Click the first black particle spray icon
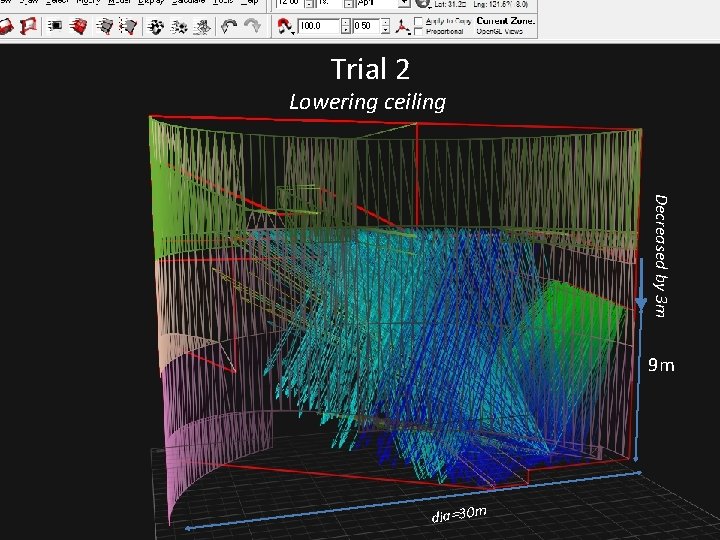Image resolution: width=720 pixels, height=540 pixels. click(156, 27)
